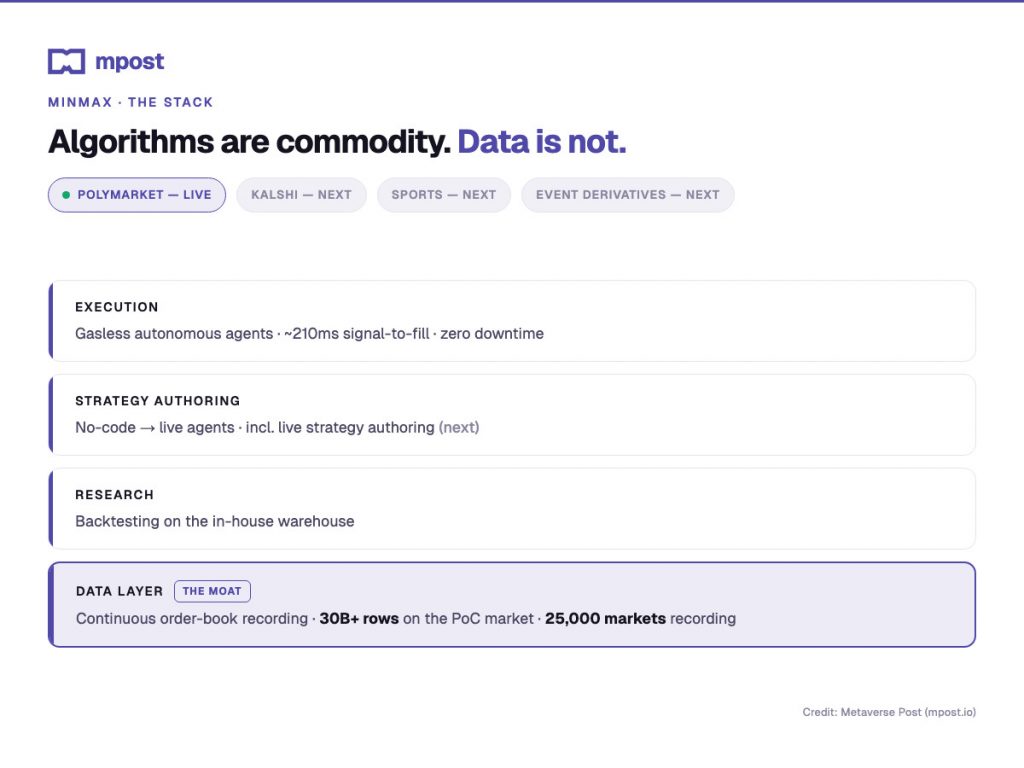This screenshot has width=1024, height=768.
Task: Click the '(next)' label in Strategy Authoring
Action: coord(459,428)
